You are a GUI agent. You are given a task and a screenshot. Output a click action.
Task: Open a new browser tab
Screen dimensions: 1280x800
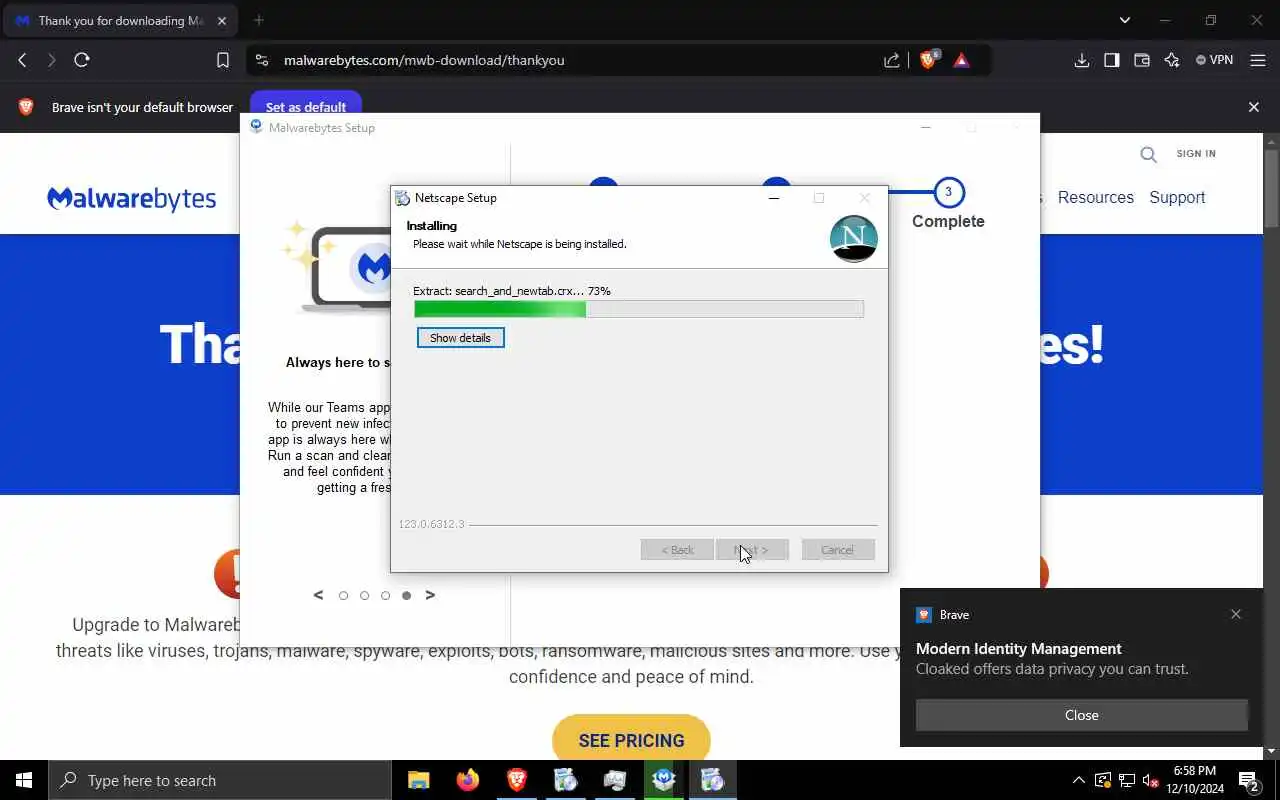click(259, 20)
